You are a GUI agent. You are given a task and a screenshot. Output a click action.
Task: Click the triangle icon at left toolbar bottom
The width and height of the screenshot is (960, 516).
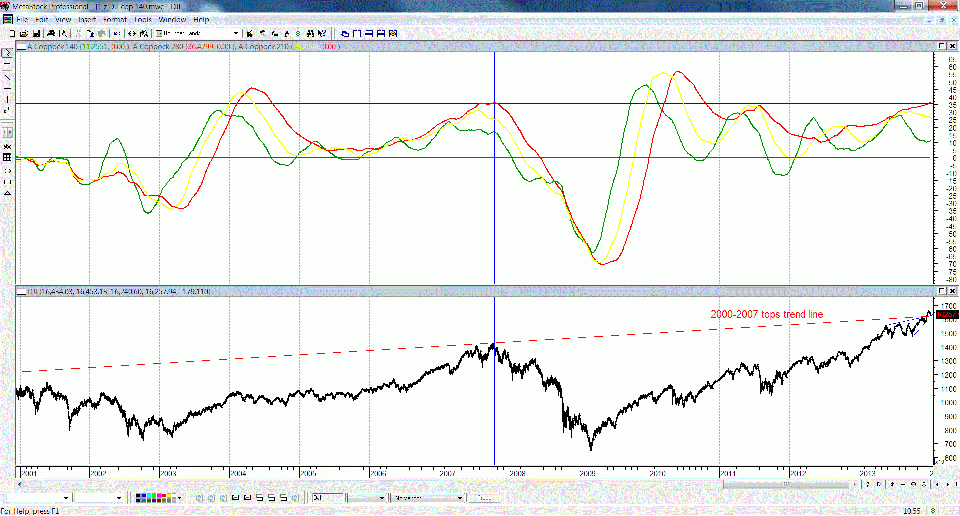[x=7, y=193]
